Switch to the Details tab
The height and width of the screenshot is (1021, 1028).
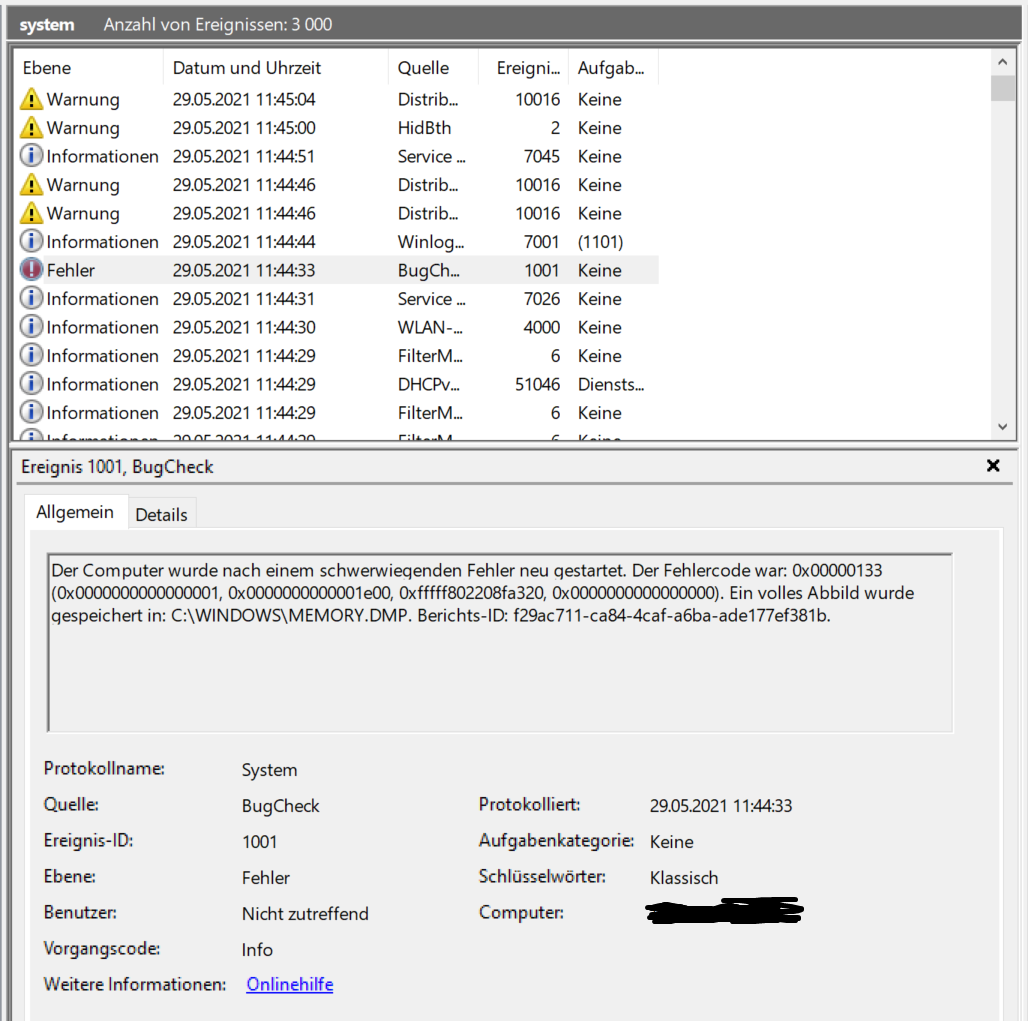(161, 515)
